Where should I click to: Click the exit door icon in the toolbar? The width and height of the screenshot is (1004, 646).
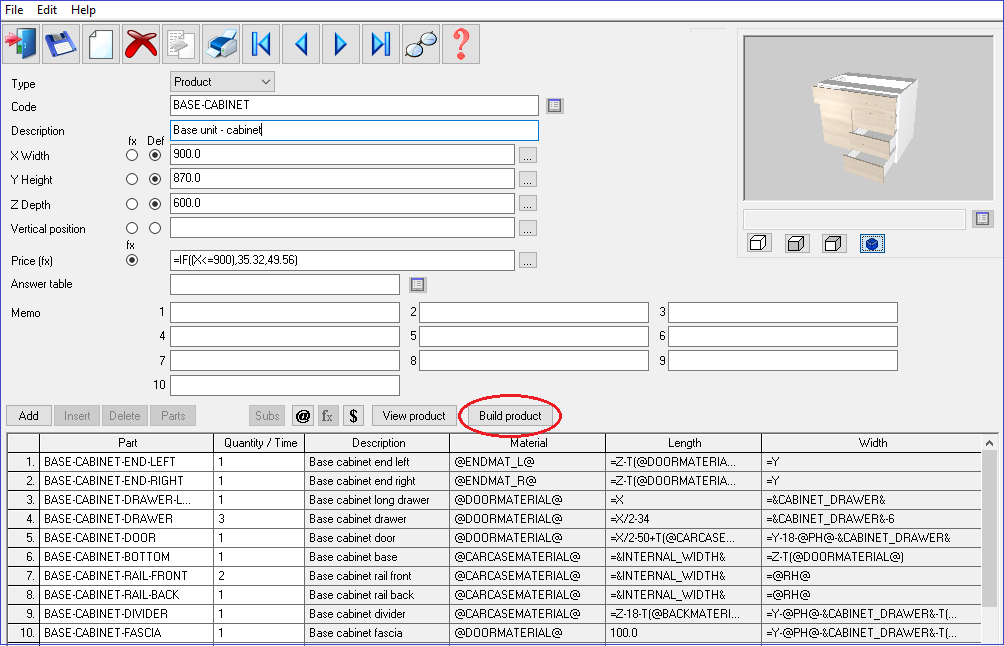21,44
